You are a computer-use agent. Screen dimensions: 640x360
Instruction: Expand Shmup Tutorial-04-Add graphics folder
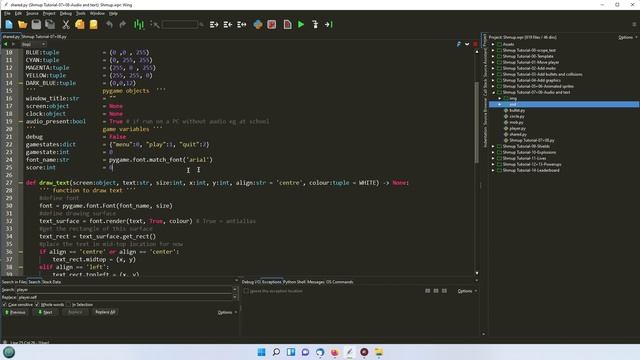[x=493, y=80]
